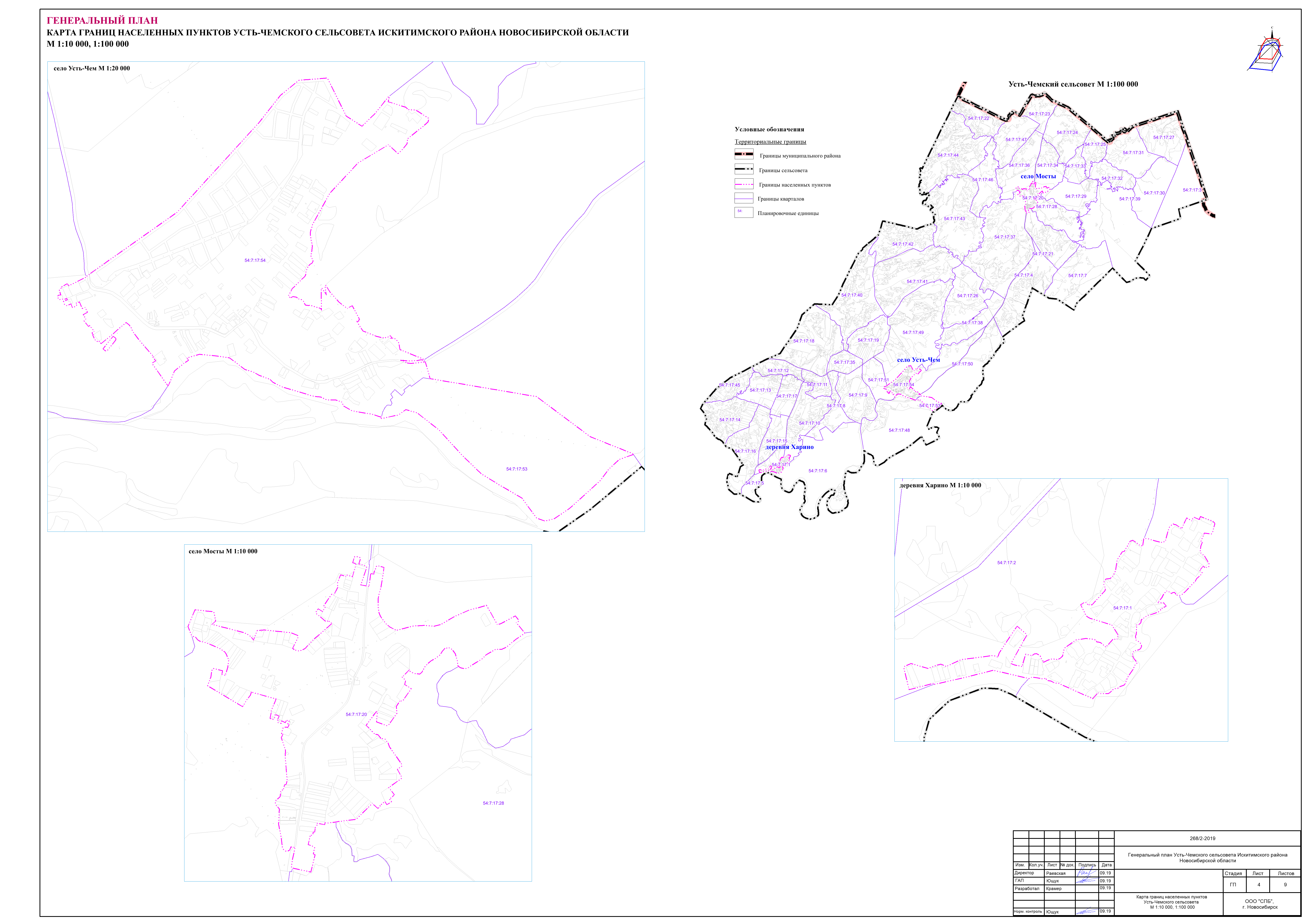Viewport: 1309px width, 924px height.
Task: Click the name 'Раевская' in title block
Action: tap(1056, 873)
